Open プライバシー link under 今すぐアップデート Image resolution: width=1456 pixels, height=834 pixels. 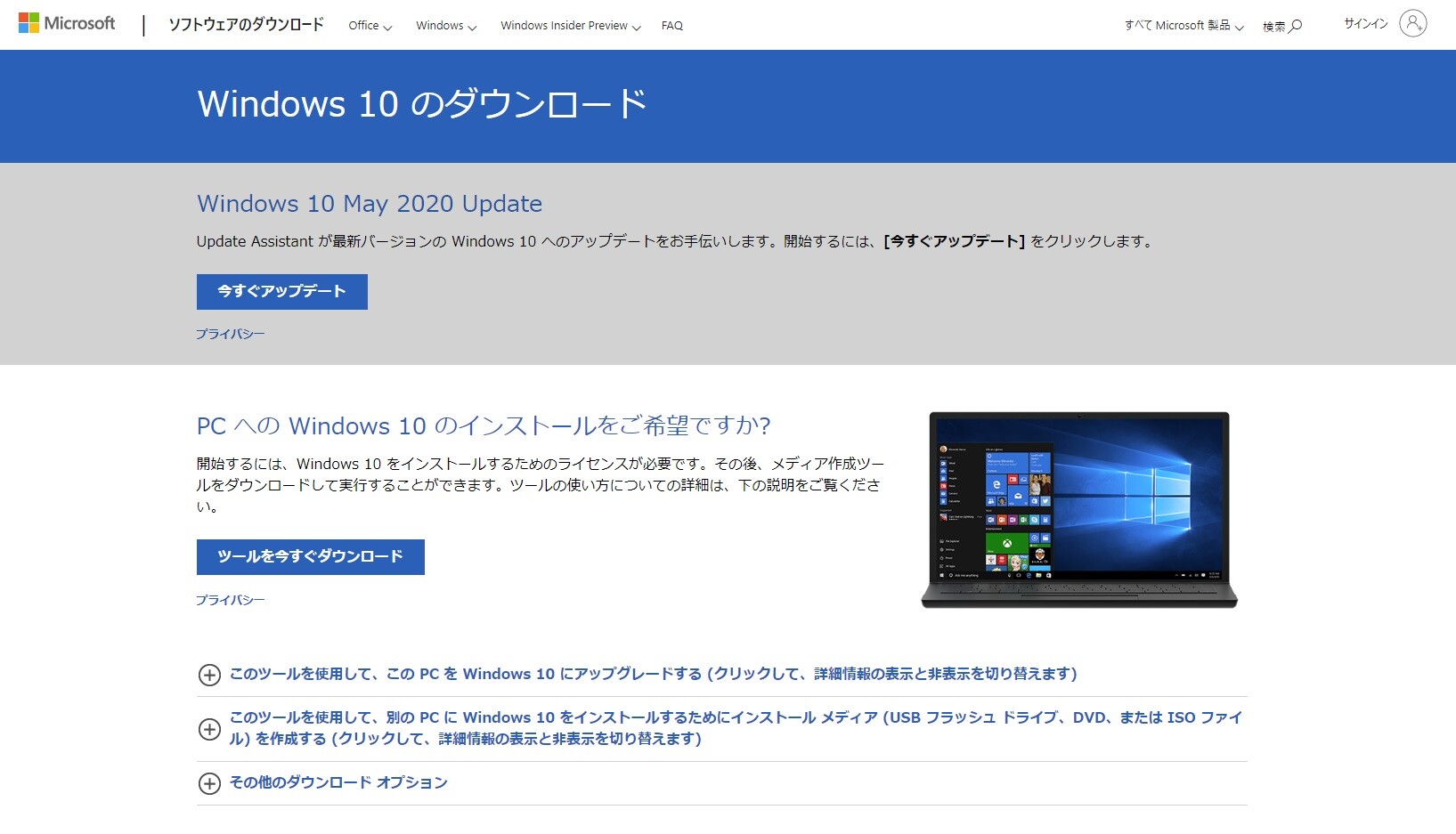click(x=231, y=334)
